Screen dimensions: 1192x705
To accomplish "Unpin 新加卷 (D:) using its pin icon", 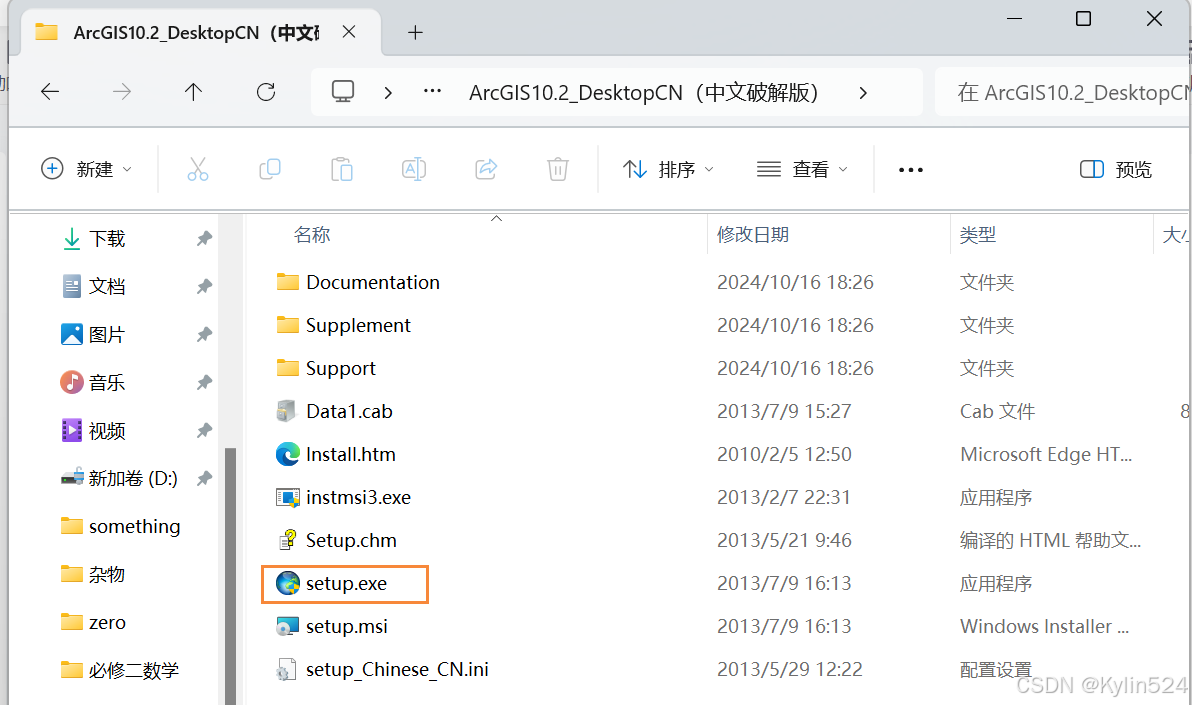I will point(204,478).
